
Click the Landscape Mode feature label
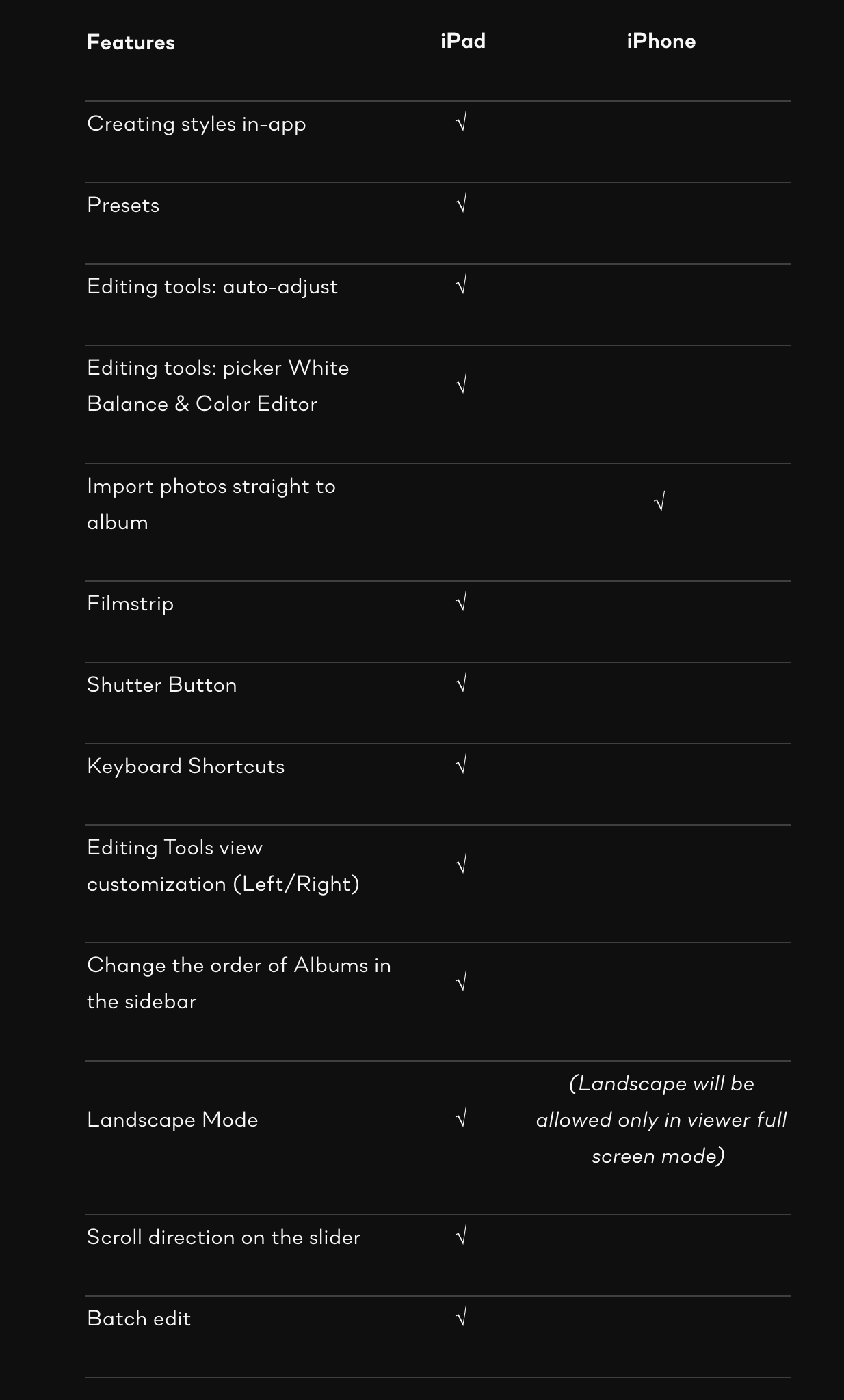pos(172,1120)
